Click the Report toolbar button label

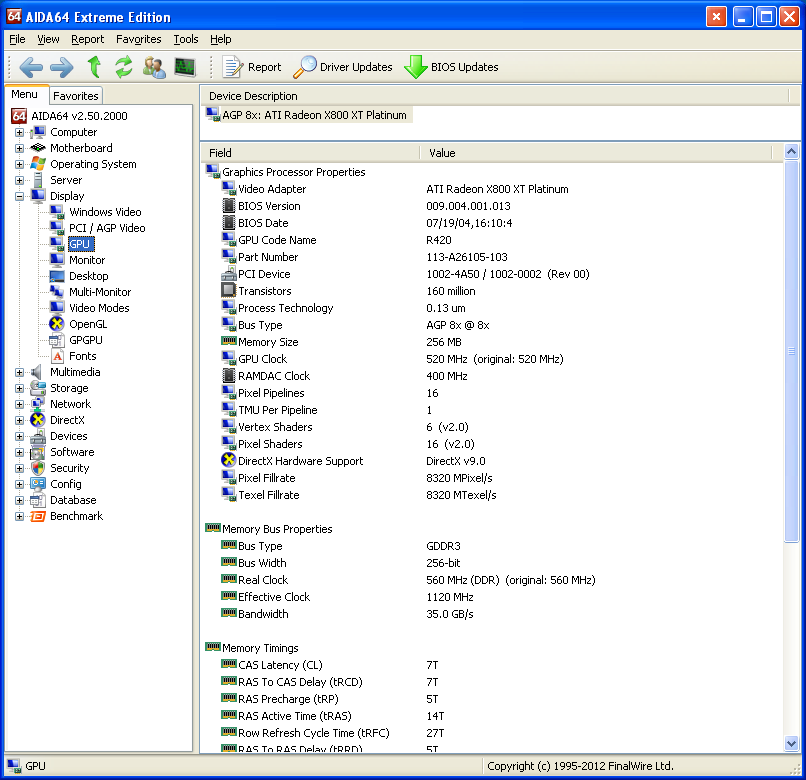[x=264, y=67]
